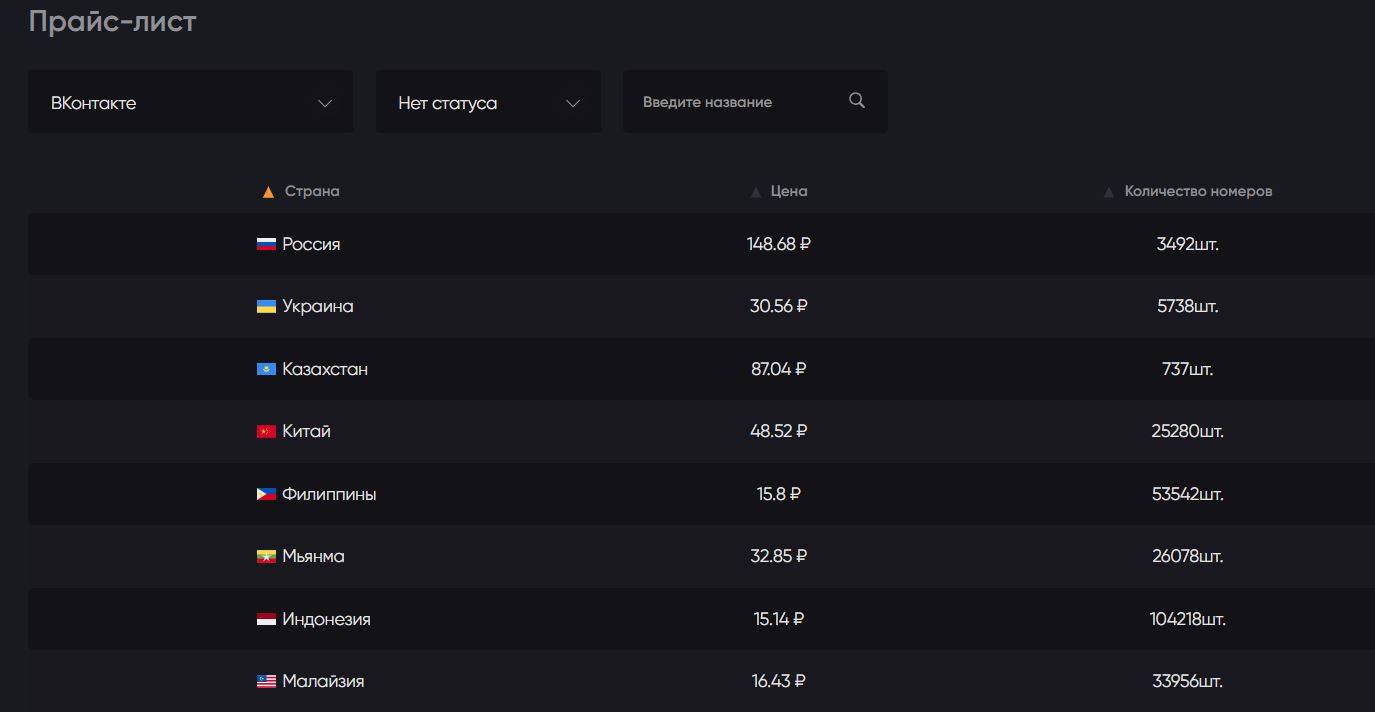Click the China flag icon
Viewport: 1375px width, 712px height.
pyautogui.click(x=266, y=432)
